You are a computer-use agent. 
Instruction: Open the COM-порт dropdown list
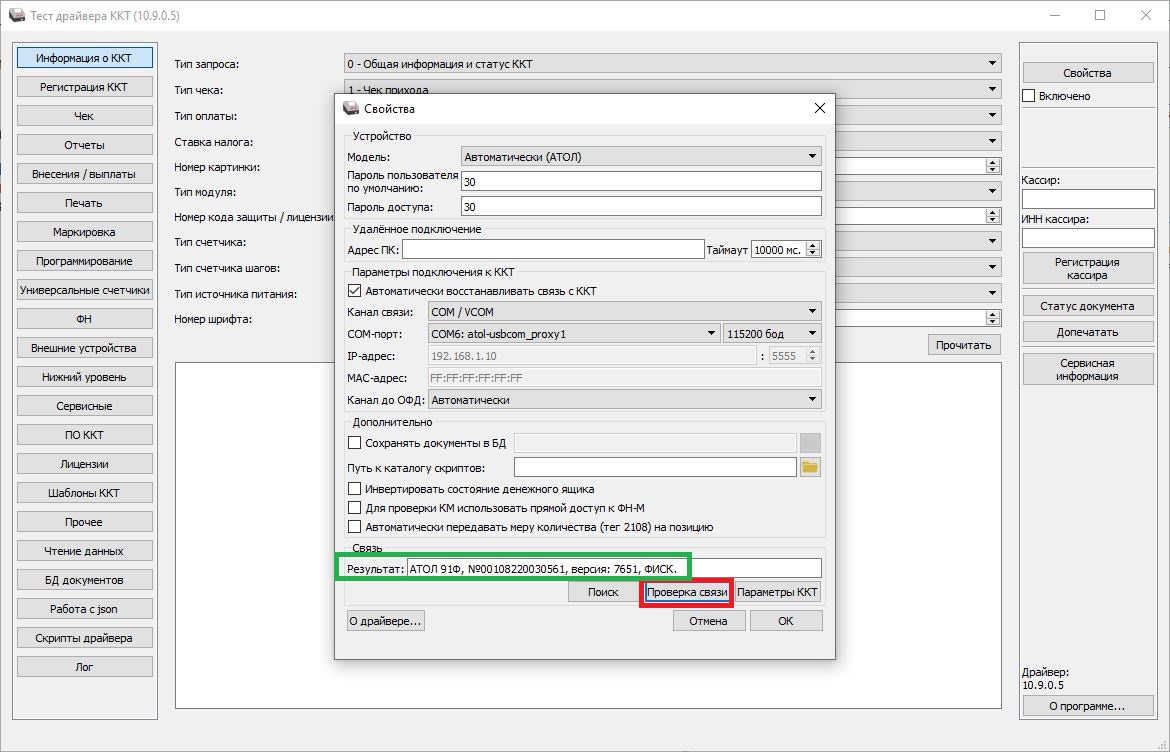tap(572, 333)
